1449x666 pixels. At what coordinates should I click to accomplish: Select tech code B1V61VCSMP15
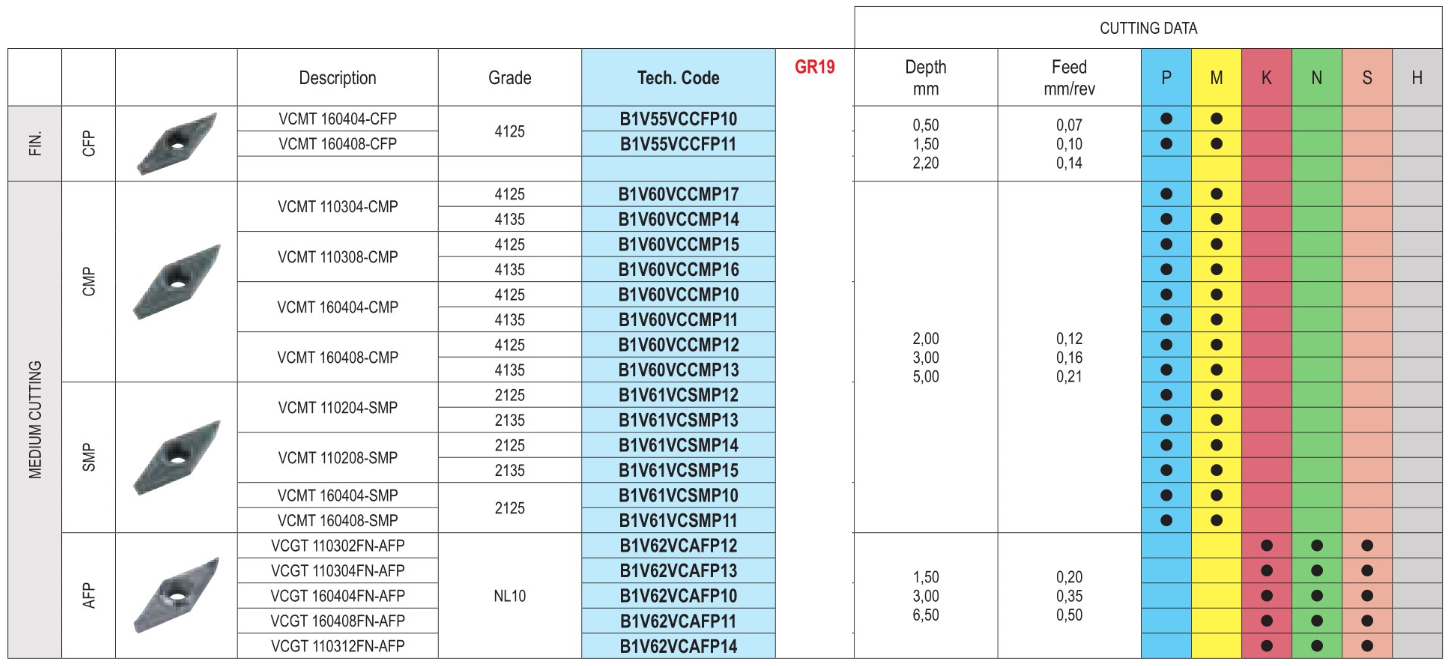pos(678,470)
